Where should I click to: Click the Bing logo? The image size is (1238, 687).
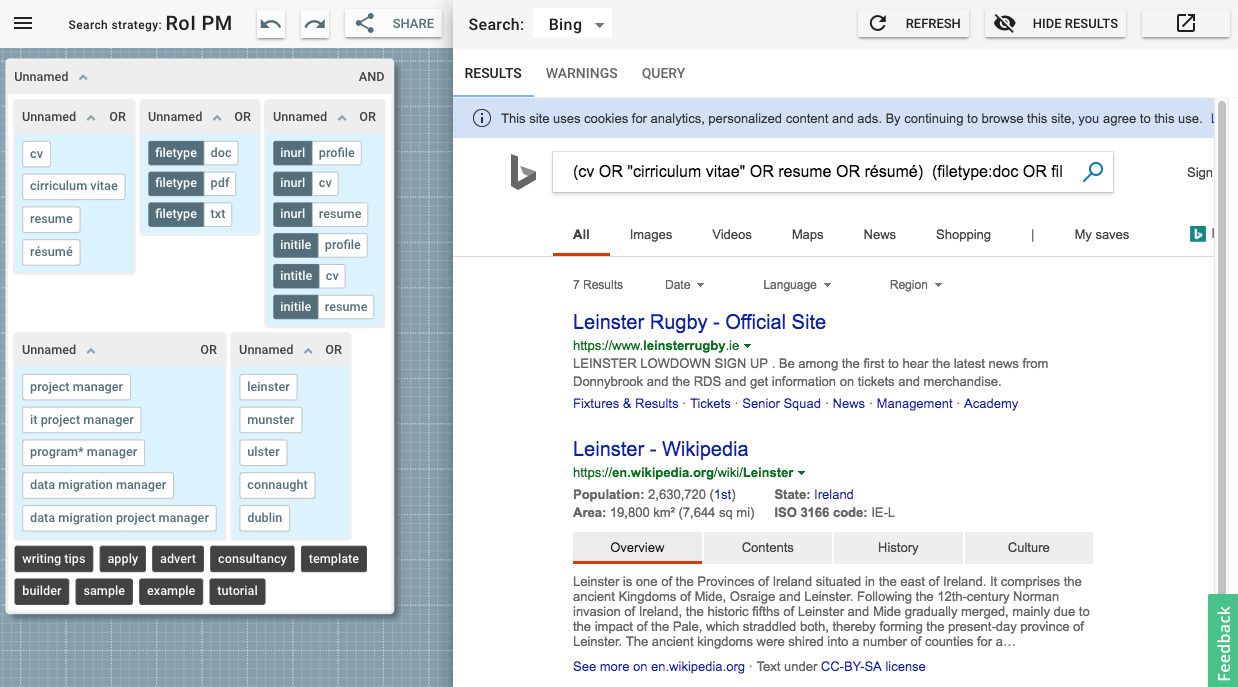(x=523, y=173)
